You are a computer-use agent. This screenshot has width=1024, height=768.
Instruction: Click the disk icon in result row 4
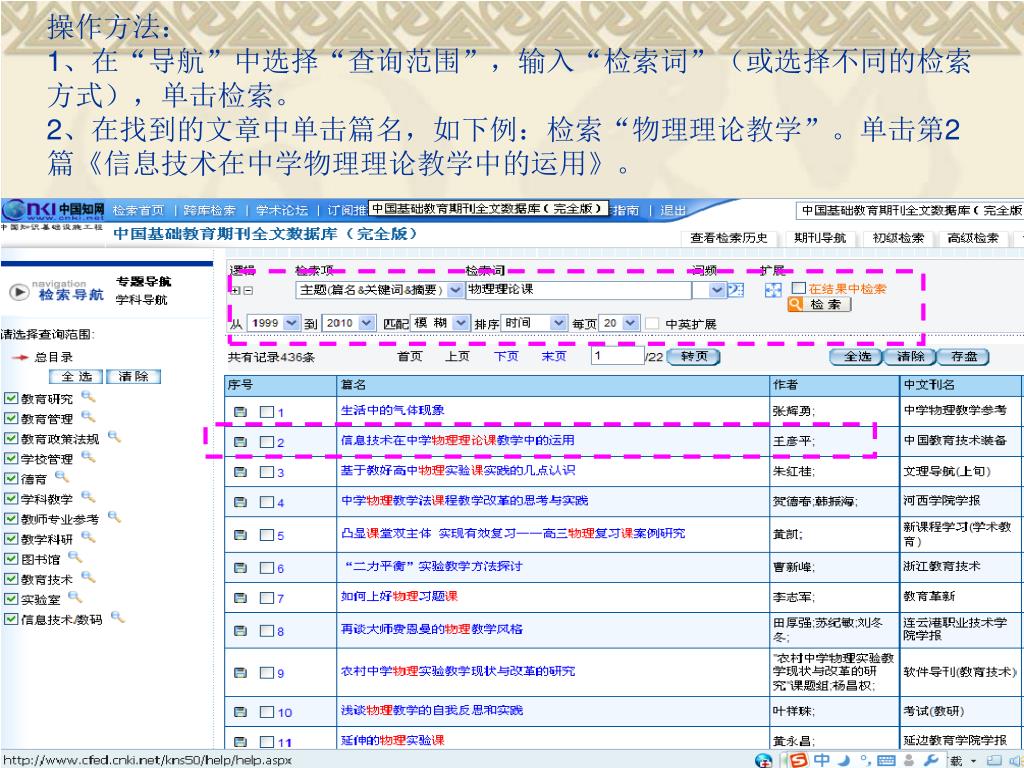pos(240,502)
